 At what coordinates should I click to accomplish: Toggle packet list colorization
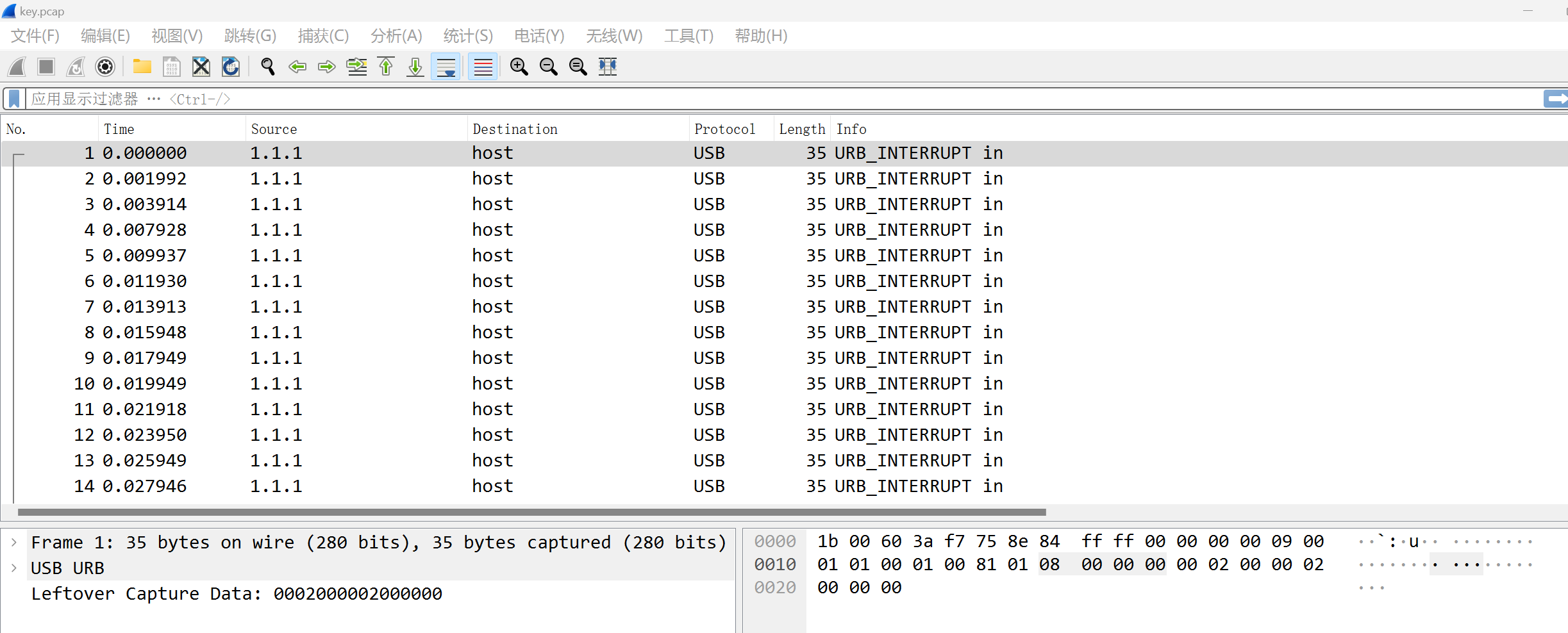click(483, 67)
